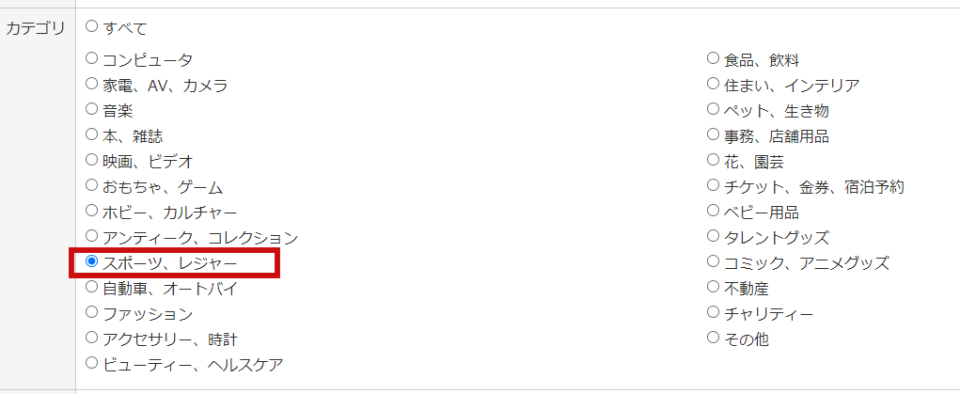Screen dimensions: 960x394
Task: Select the すべて radio button
Action: (92, 26)
